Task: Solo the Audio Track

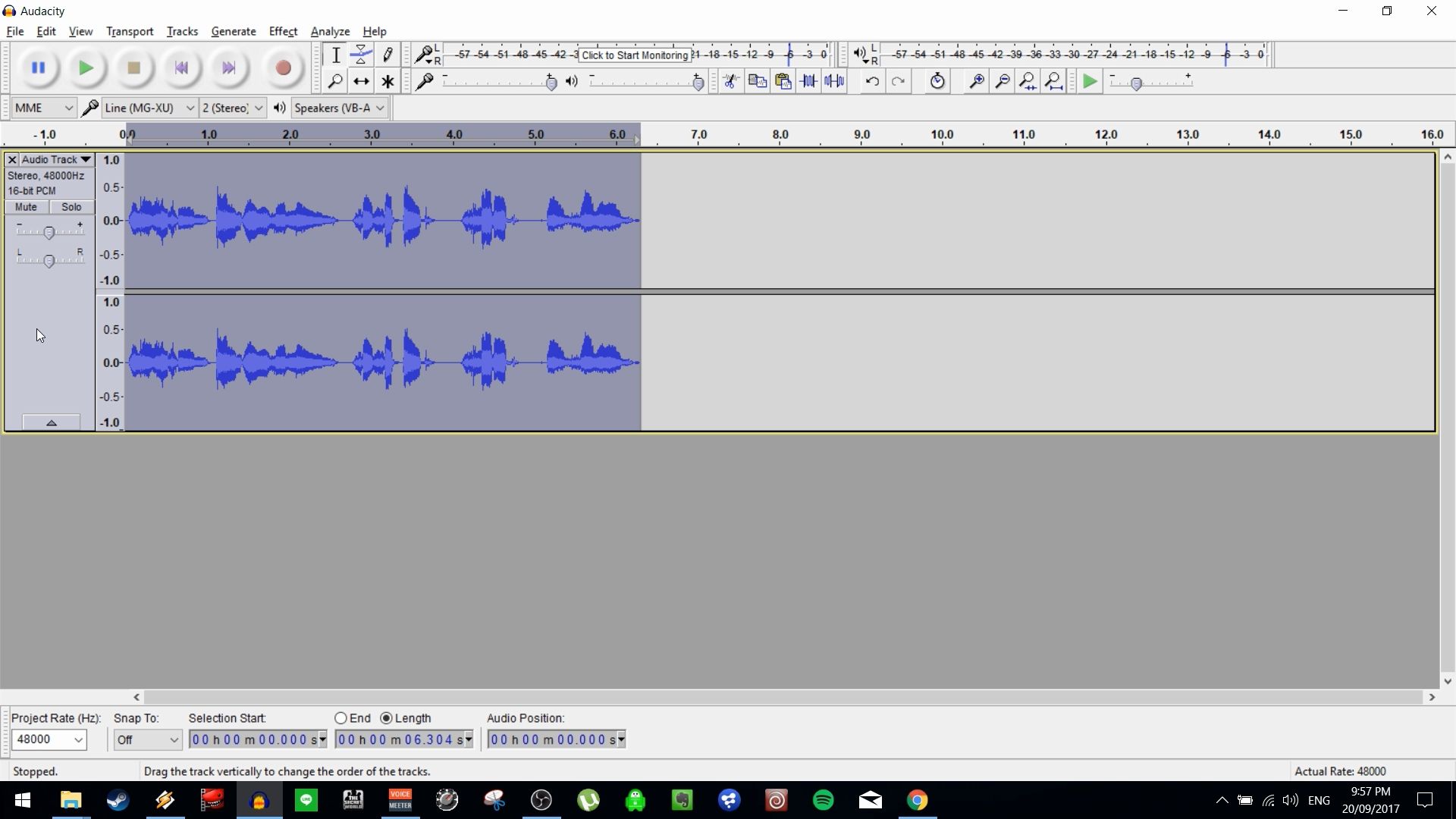Action: [x=71, y=207]
